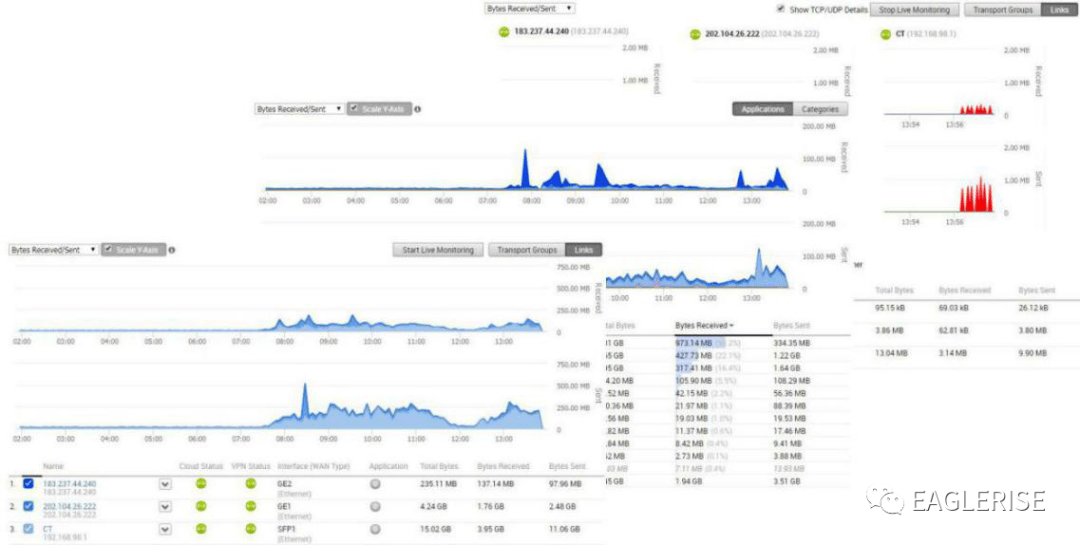Click Stop Live Monitoring button
The height and width of the screenshot is (545, 1080).
[x=914, y=9]
